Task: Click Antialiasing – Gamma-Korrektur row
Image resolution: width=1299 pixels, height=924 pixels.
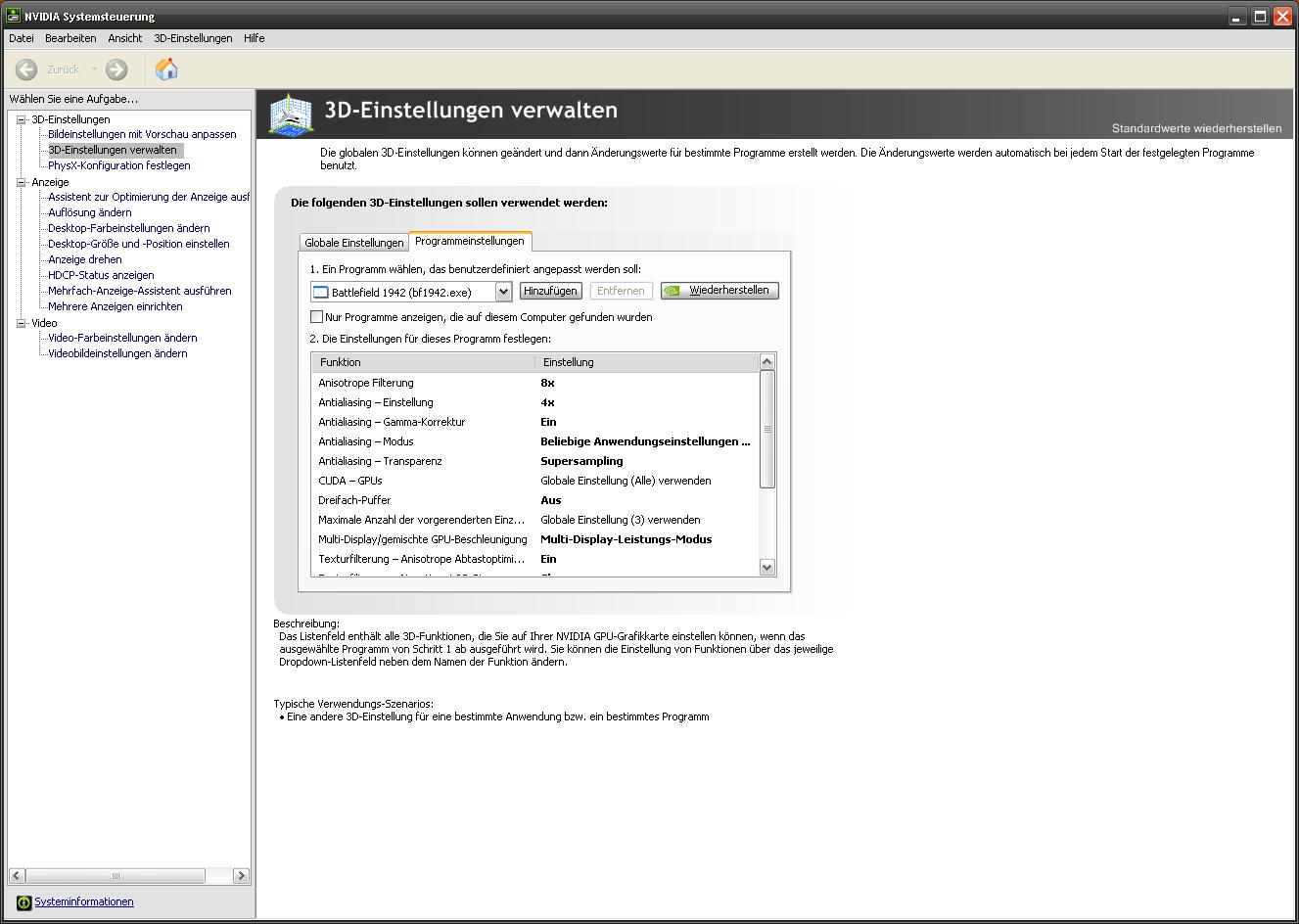Action: (535, 422)
